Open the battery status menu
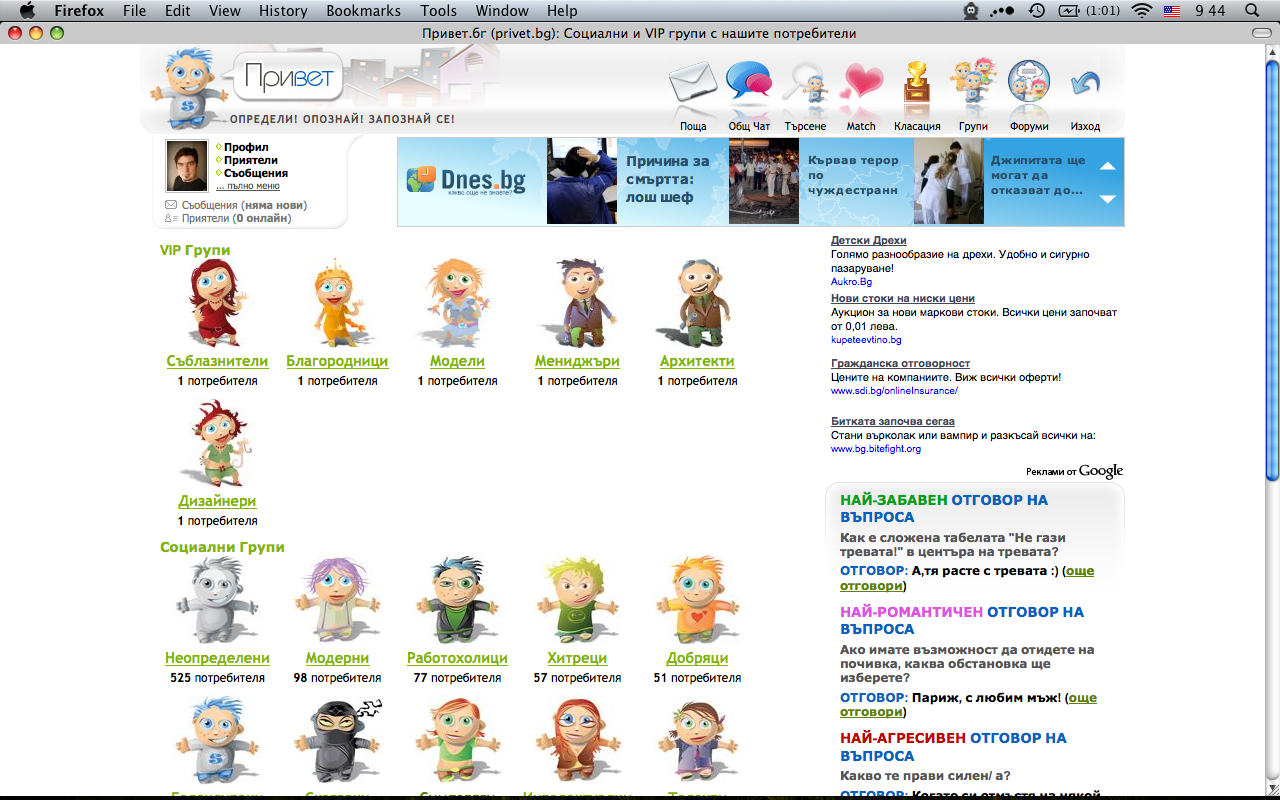The height and width of the screenshot is (800, 1280). [1090, 10]
